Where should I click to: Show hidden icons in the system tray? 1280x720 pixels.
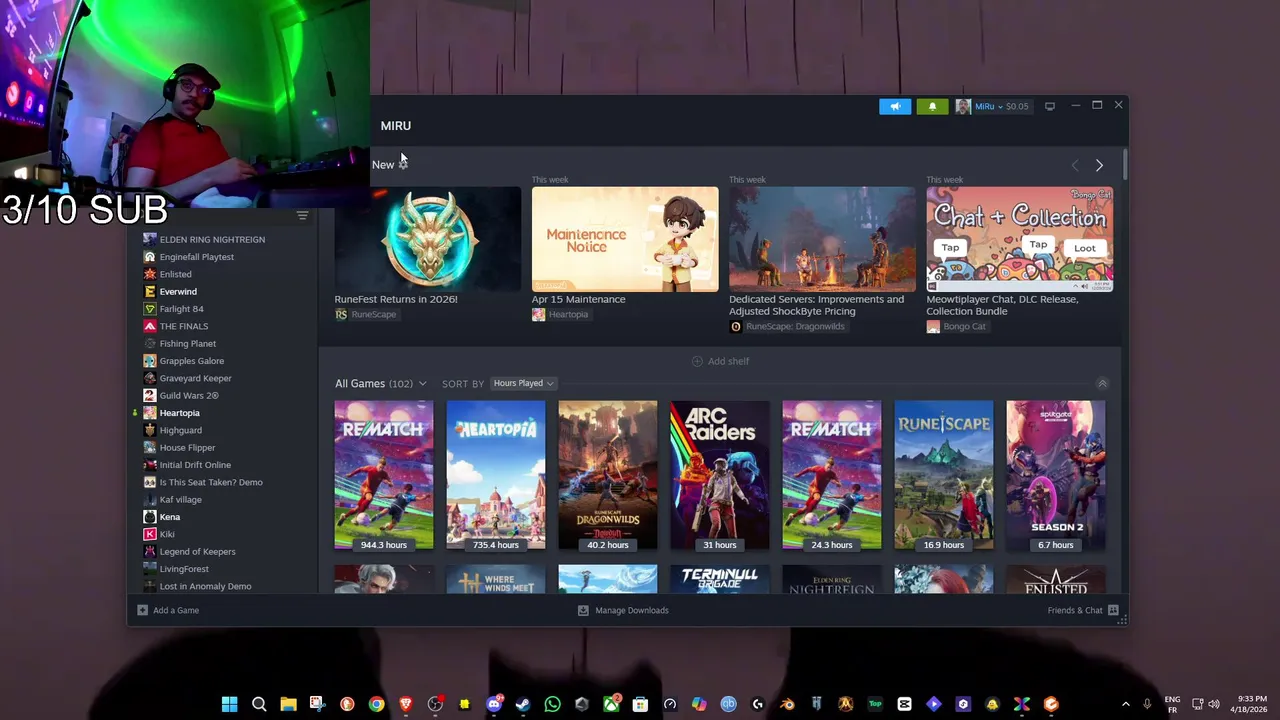pos(1125,704)
